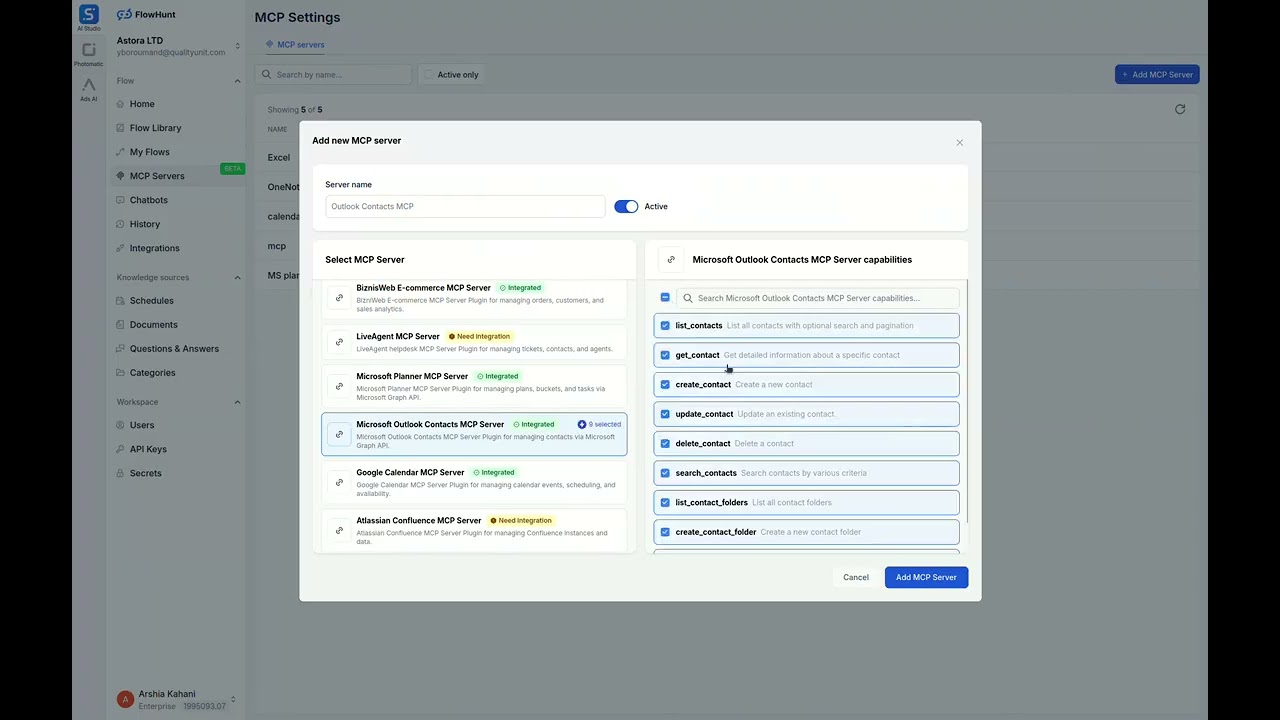Click the Users sidebar icon

121,425
